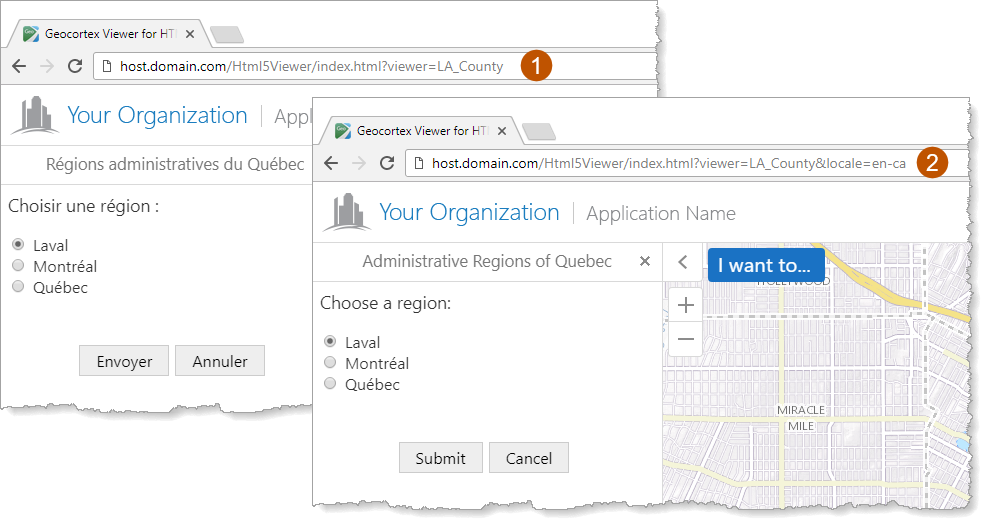Reload the page in back browser window

pos(74,66)
